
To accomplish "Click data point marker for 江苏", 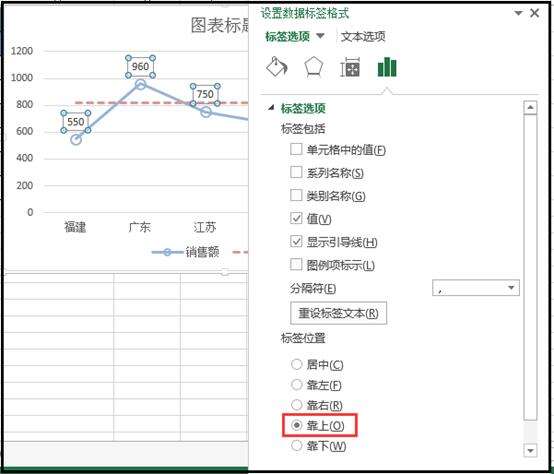I will 206,112.
